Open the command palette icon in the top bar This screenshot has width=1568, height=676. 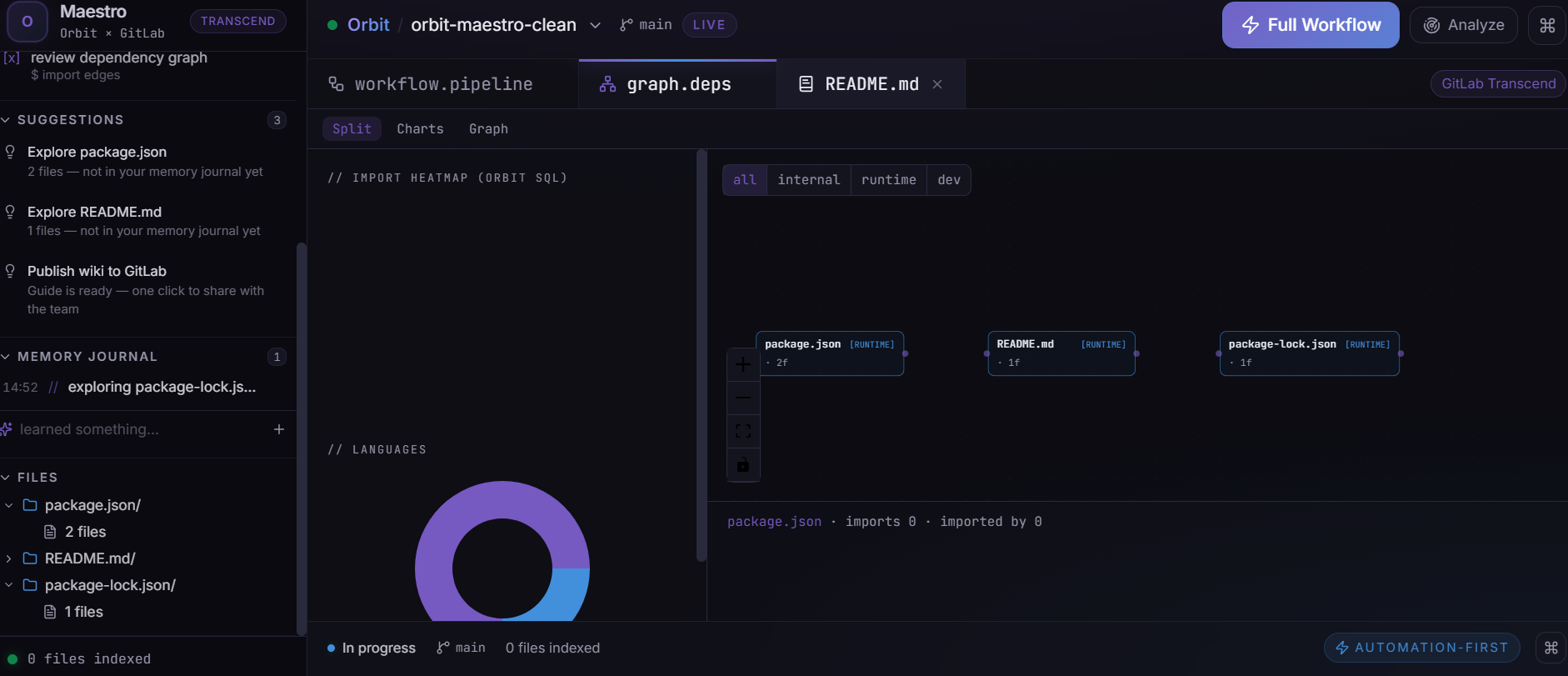(x=1547, y=25)
